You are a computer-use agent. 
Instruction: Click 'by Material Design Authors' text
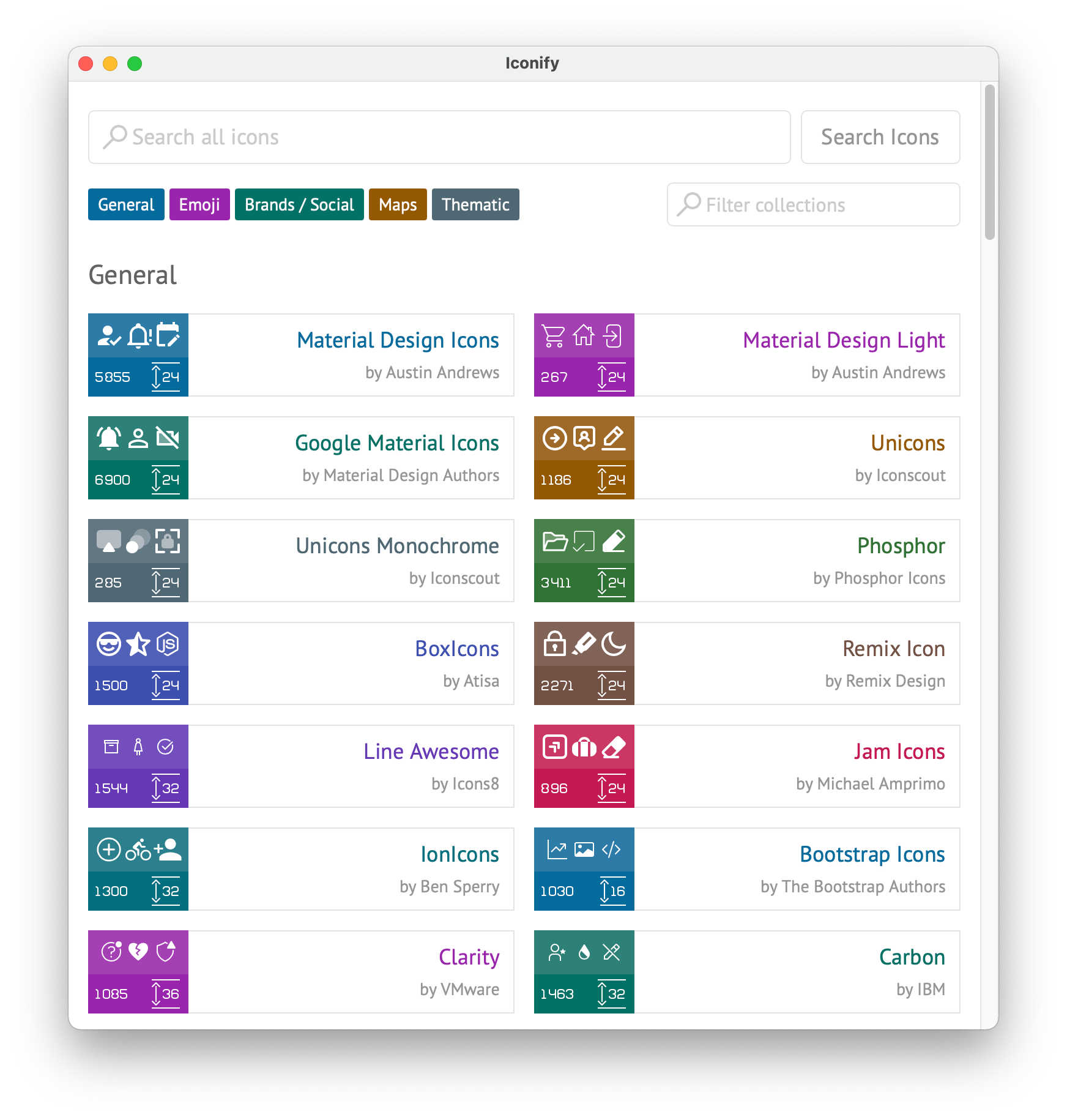pyautogui.click(x=401, y=476)
